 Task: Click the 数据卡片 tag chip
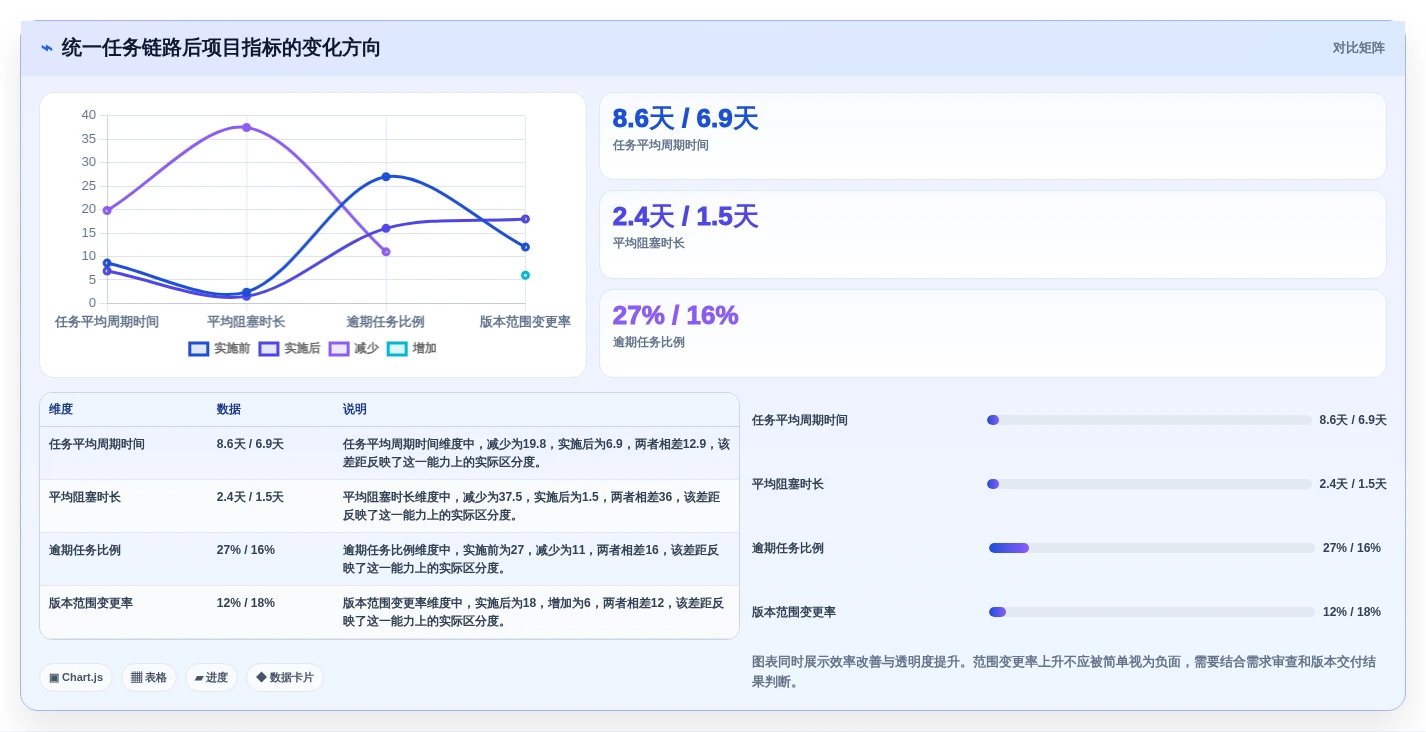(285, 677)
